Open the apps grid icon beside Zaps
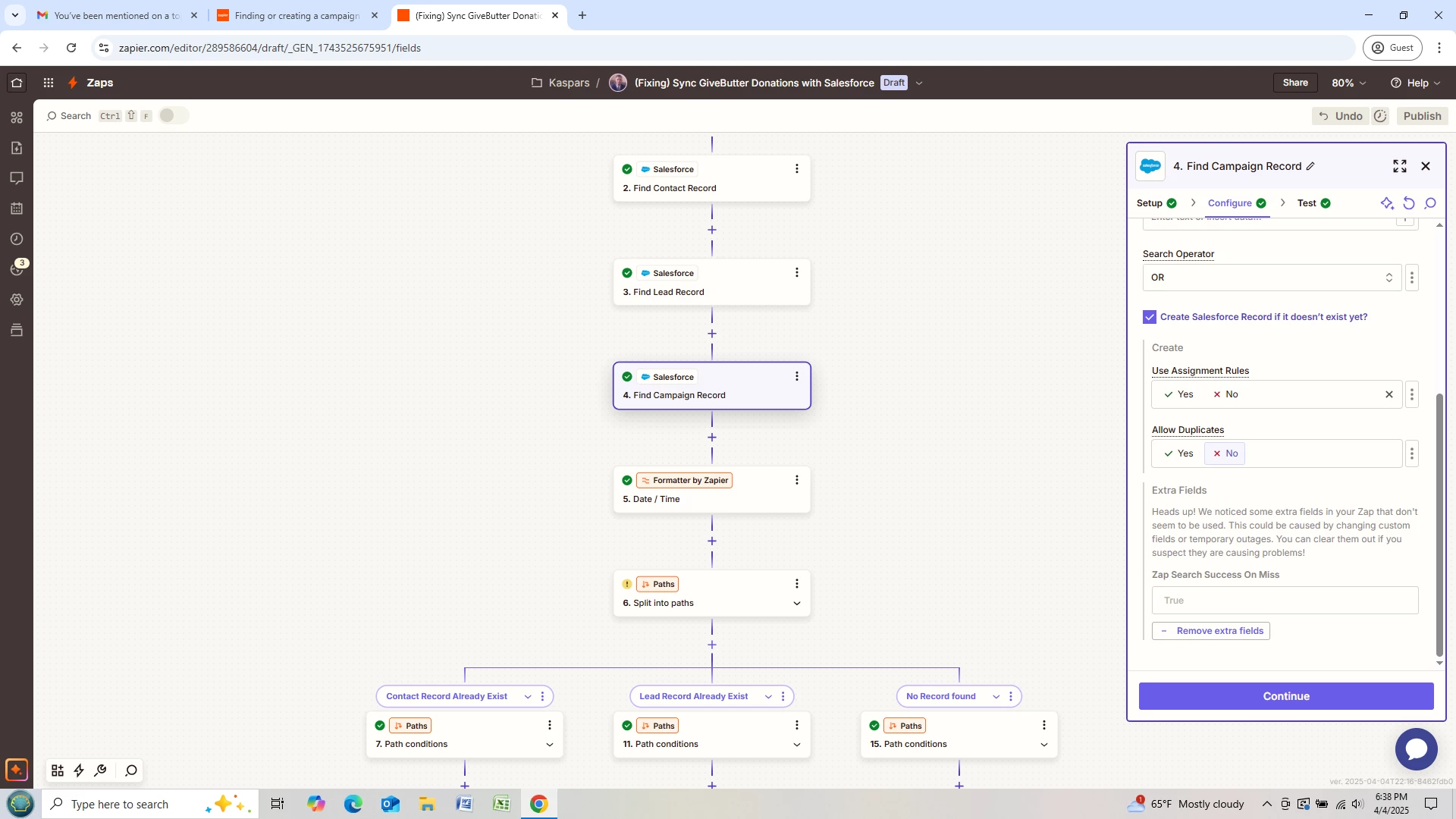 pos(48,83)
